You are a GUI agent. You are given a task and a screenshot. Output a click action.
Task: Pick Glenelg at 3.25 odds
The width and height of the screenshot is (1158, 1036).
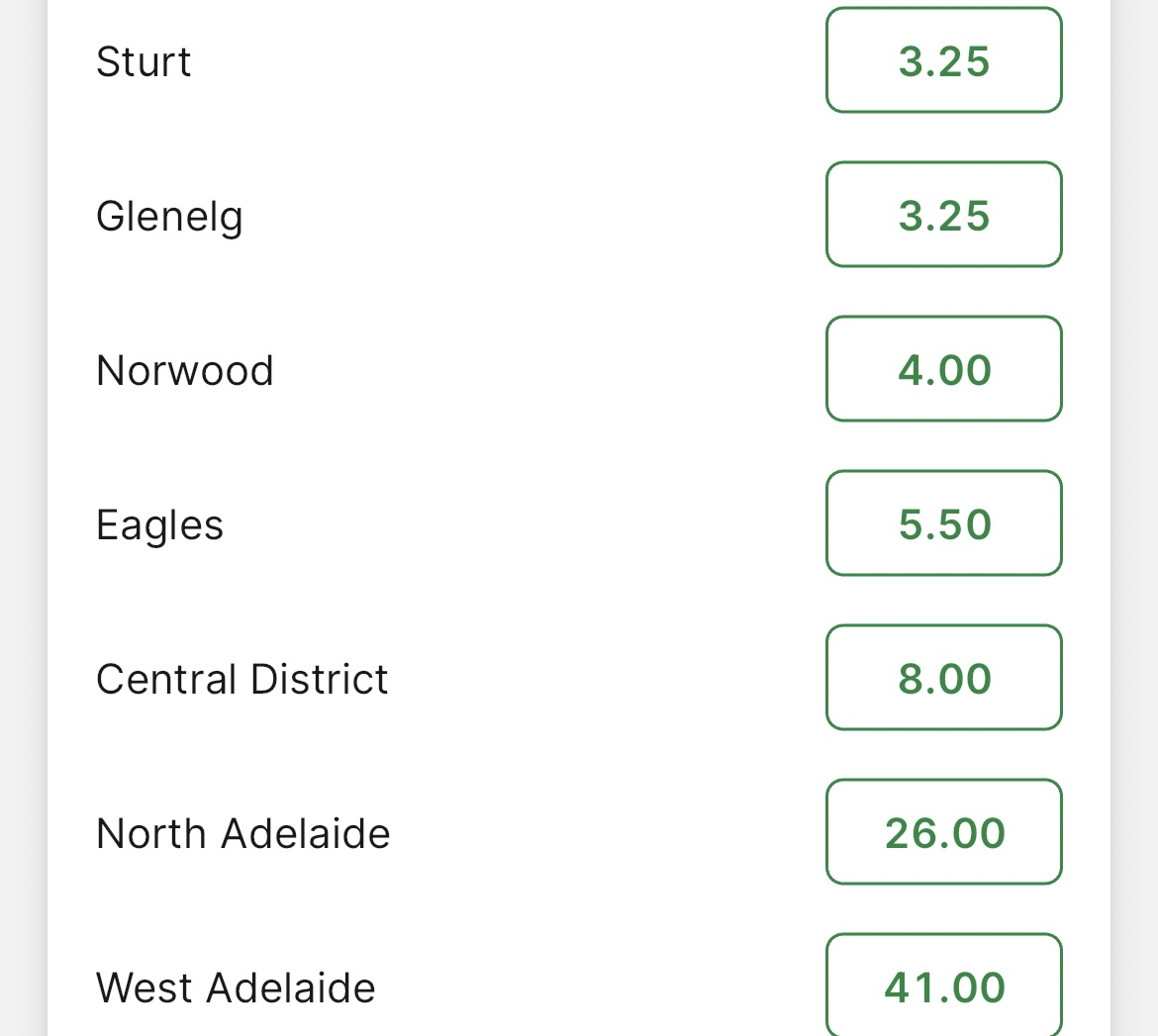pos(944,215)
